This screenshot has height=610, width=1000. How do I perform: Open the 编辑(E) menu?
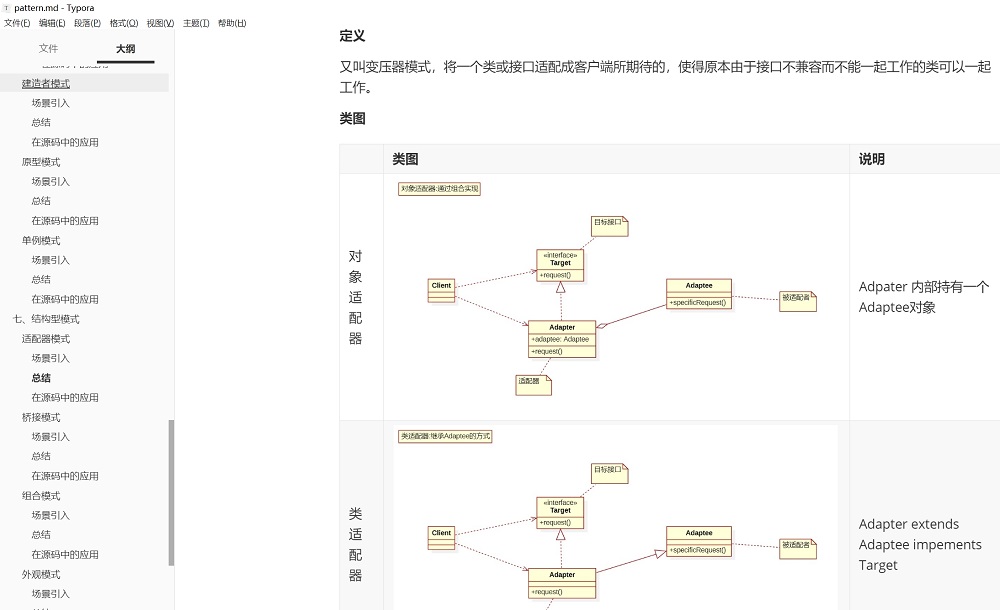[52, 23]
